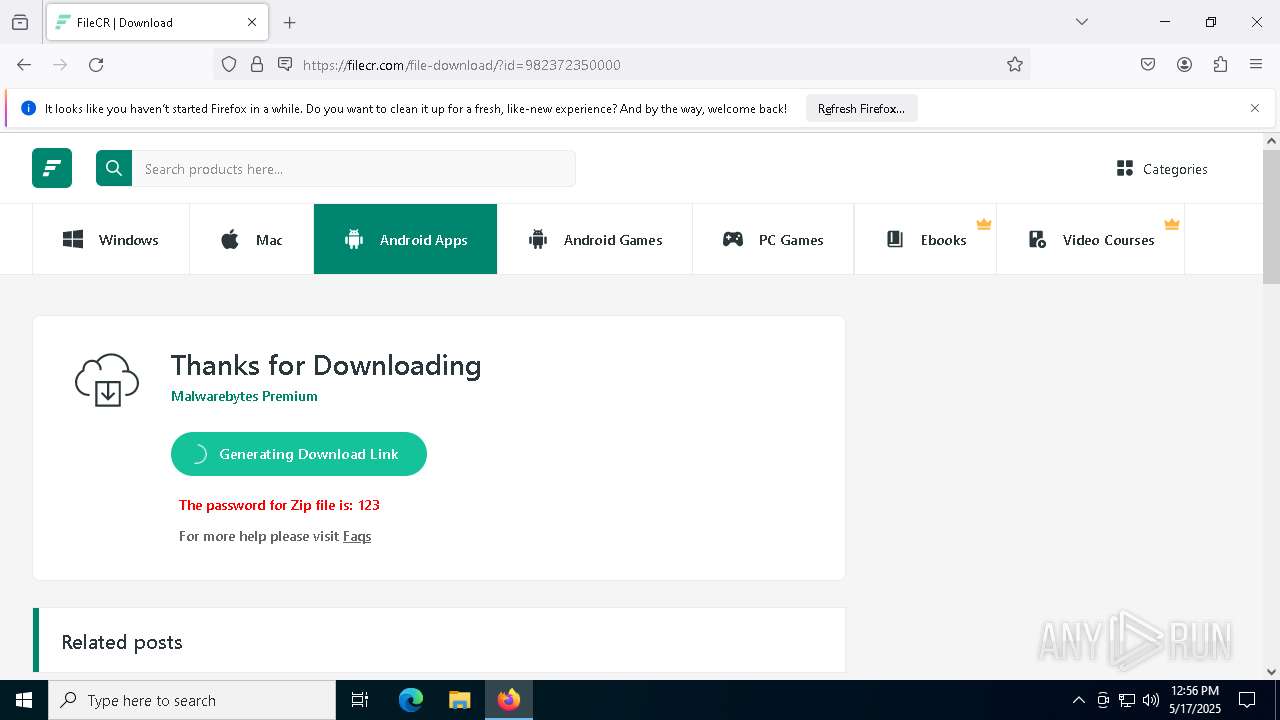
Task: Open the Firefox tracking protection shield
Action: pos(229,65)
